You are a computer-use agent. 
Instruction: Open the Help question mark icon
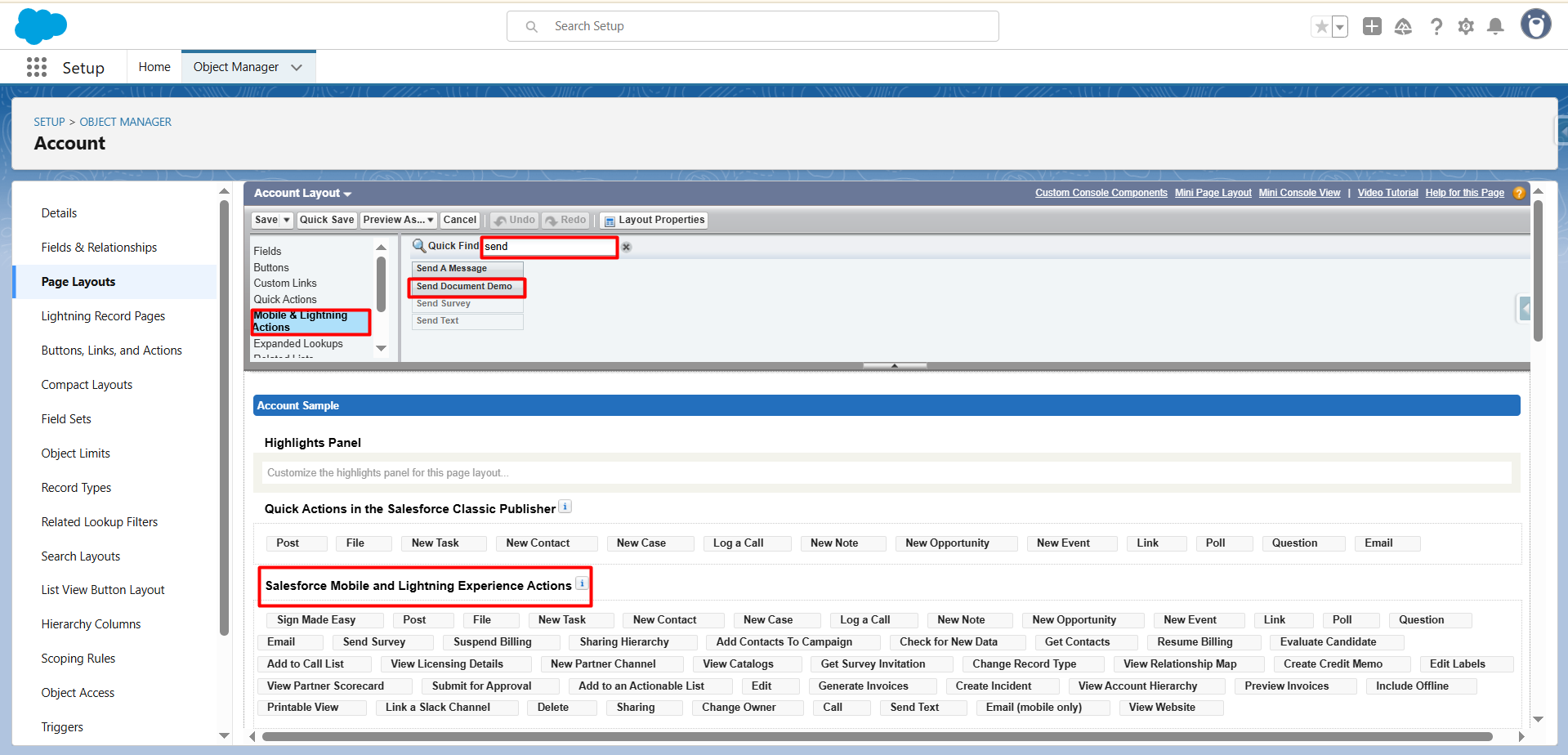(x=1436, y=27)
